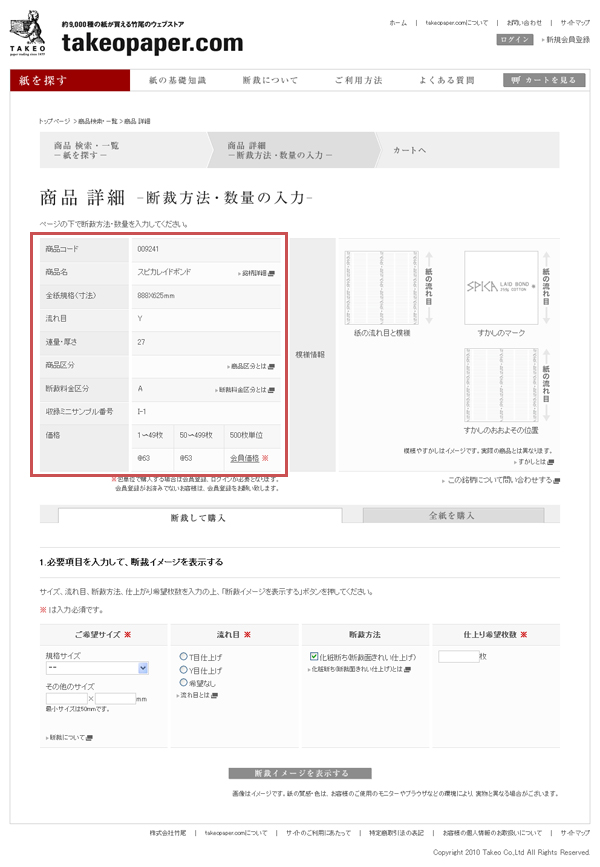Image resolution: width=600 pixels, height=867 pixels.
Task: Open the 銘柄詳細 popup icon link
Action: coord(257,272)
